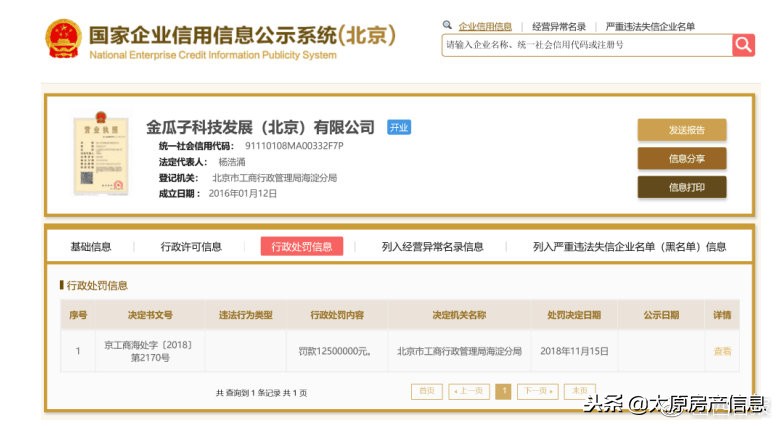Click the 序号 column header
Viewport: 779px width, 426px height.
(78, 315)
